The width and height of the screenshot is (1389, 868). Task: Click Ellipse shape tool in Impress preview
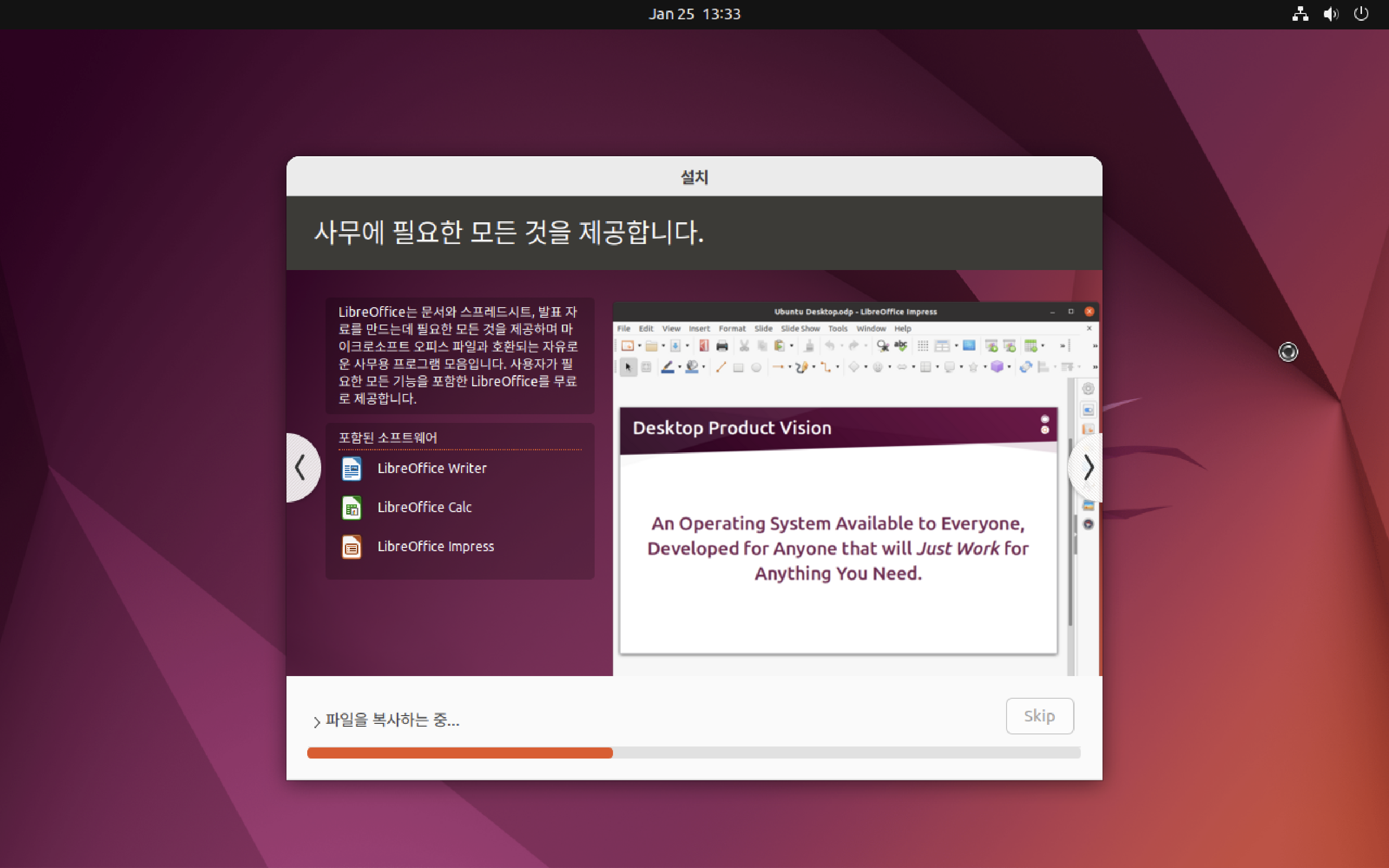pyautogui.click(x=757, y=367)
